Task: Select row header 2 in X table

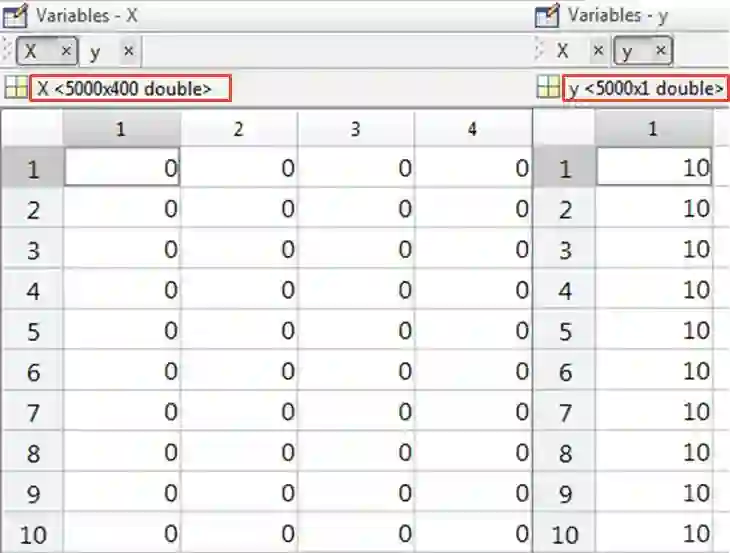Action: tap(32, 208)
